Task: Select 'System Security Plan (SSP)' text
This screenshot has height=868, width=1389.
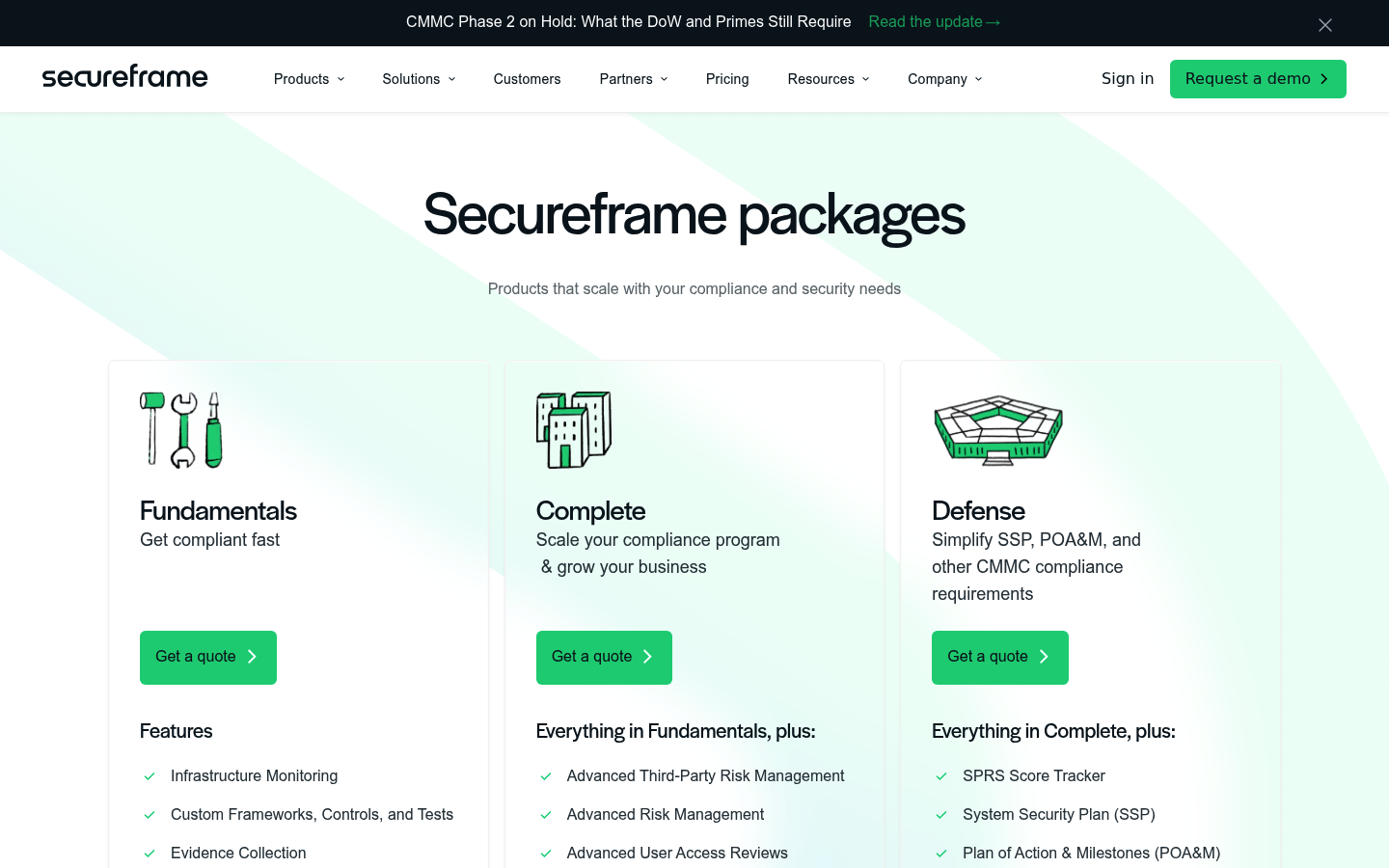Action: click(1059, 815)
